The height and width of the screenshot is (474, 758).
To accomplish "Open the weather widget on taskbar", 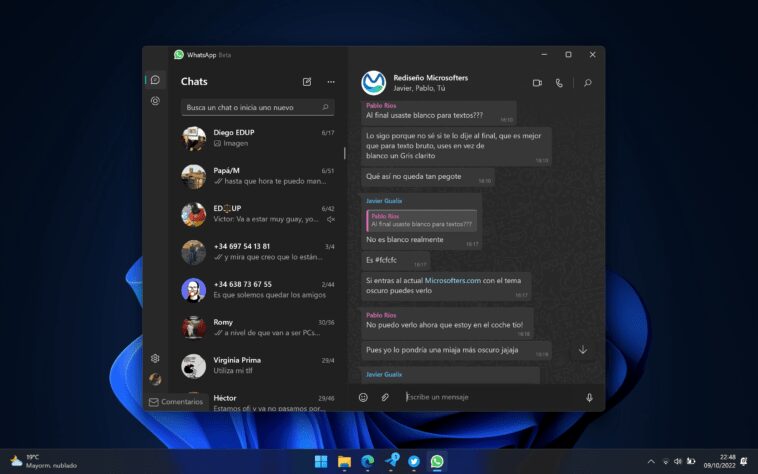I will (x=44, y=461).
